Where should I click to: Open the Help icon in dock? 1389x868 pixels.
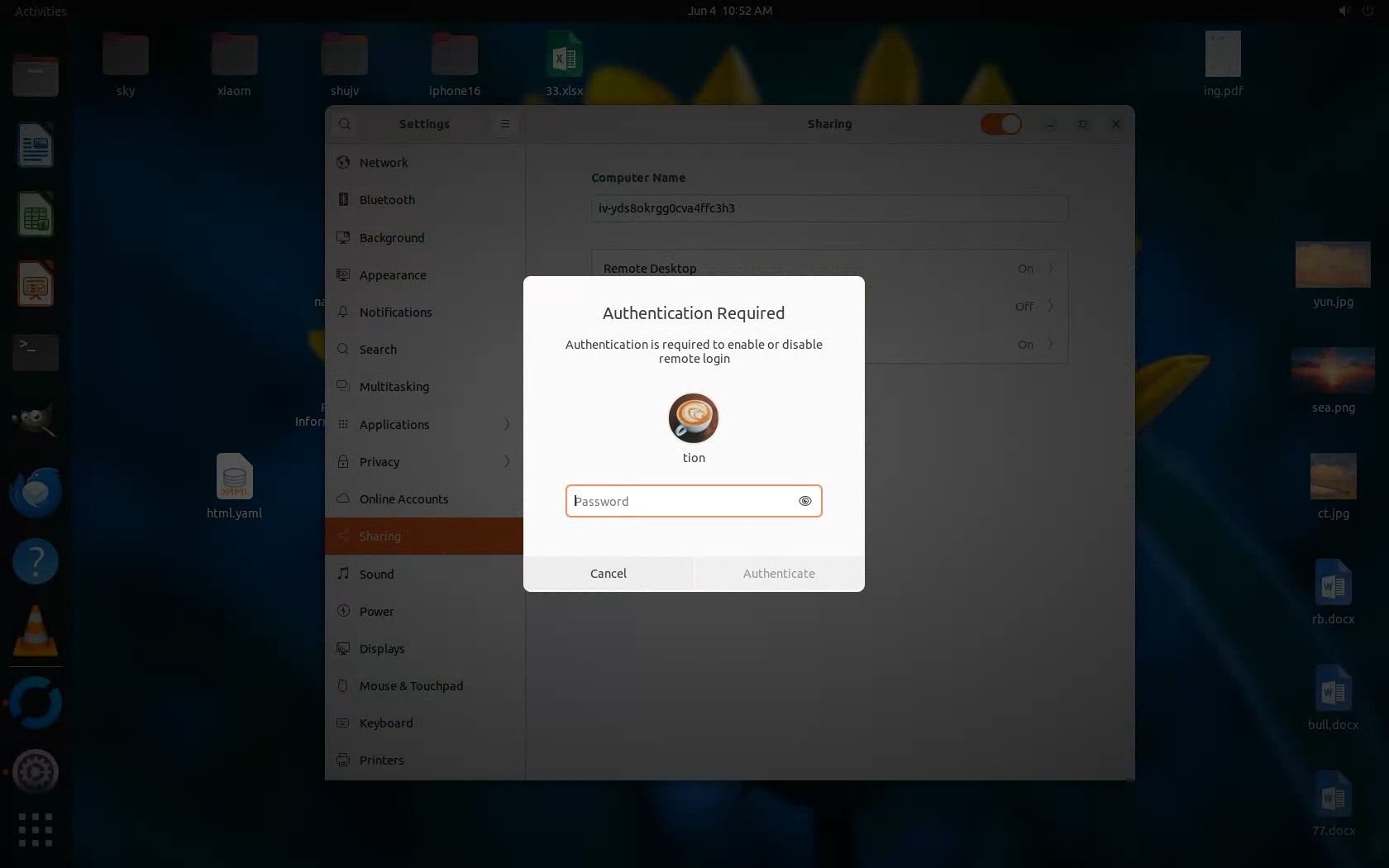click(x=36, y=562)
